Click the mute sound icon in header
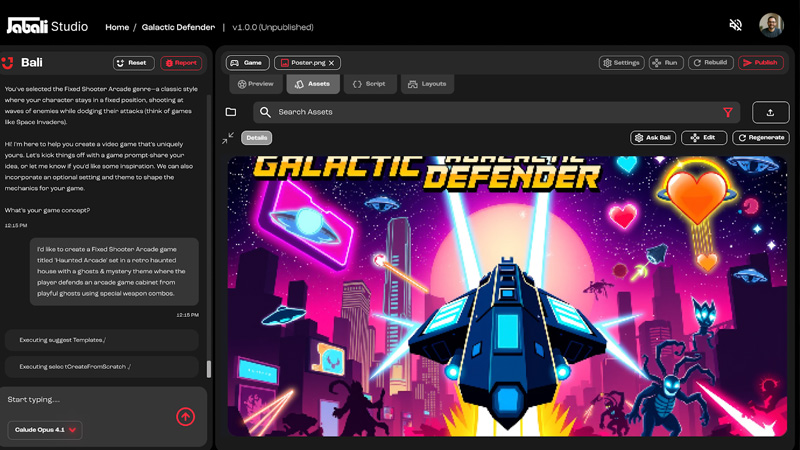This screenshot has width=800, height=450. (736, 25)
